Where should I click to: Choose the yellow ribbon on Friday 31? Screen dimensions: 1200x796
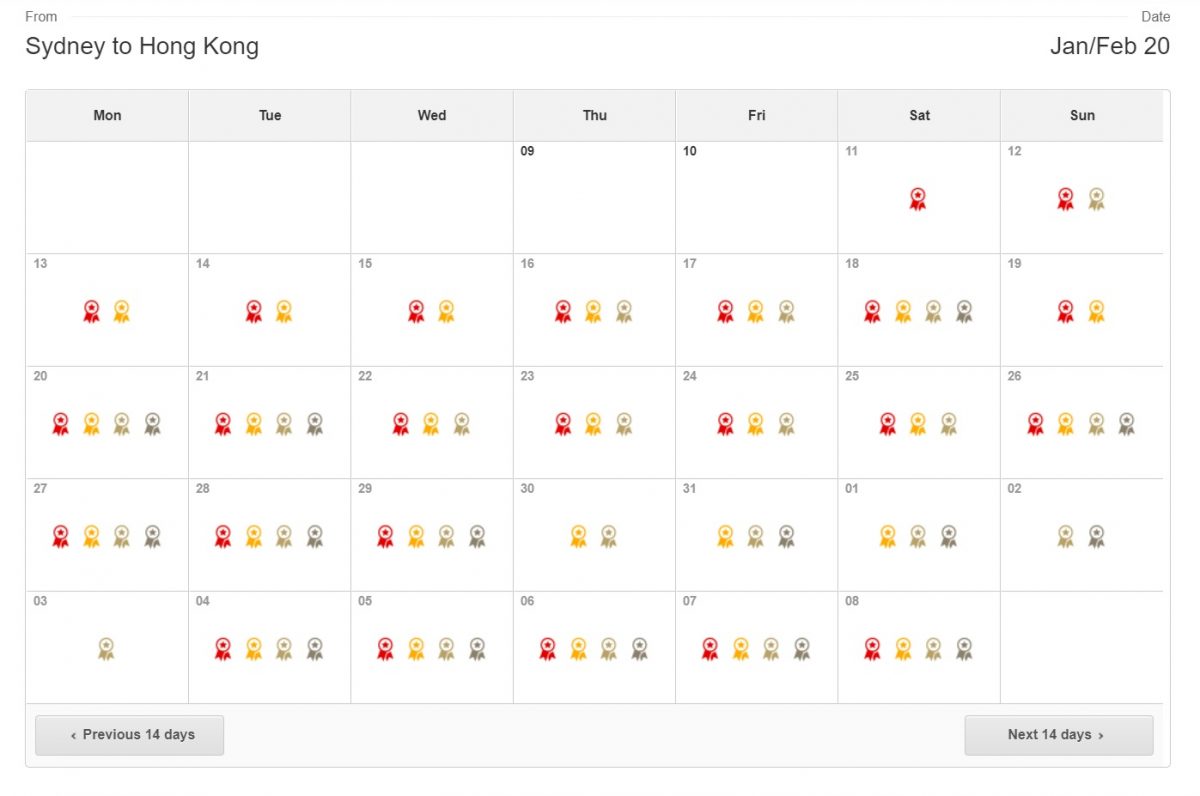(725, 536)
